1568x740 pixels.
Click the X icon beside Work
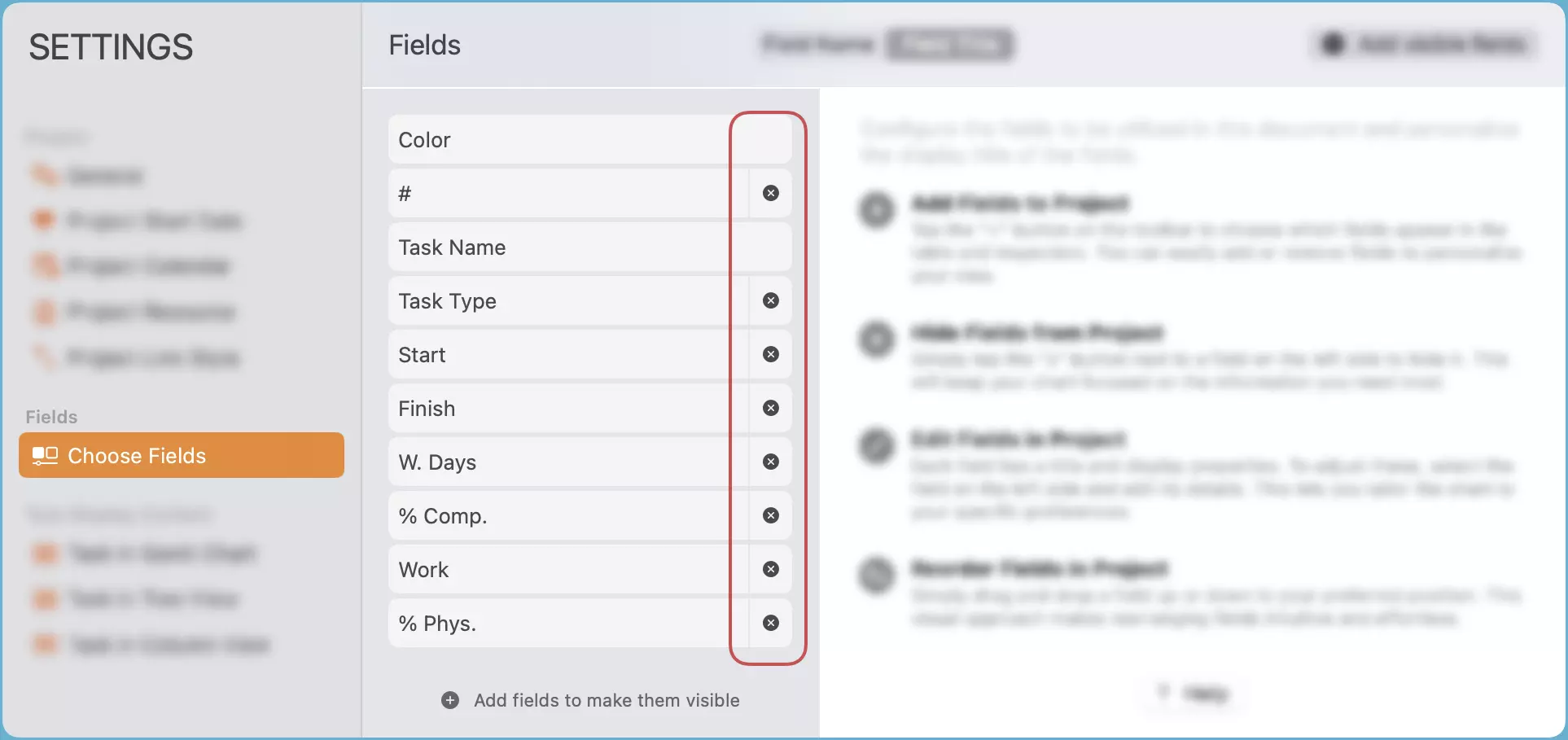(770, 569)
